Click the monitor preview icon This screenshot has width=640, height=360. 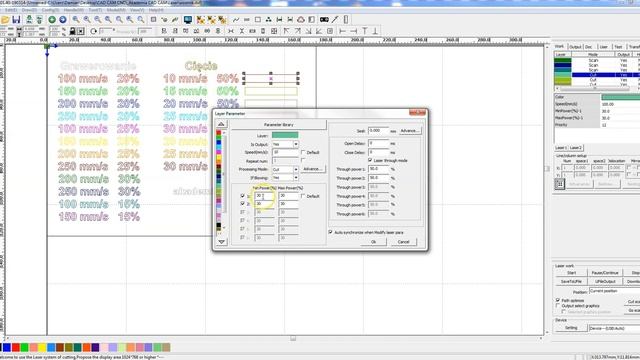tap(188, 20)
